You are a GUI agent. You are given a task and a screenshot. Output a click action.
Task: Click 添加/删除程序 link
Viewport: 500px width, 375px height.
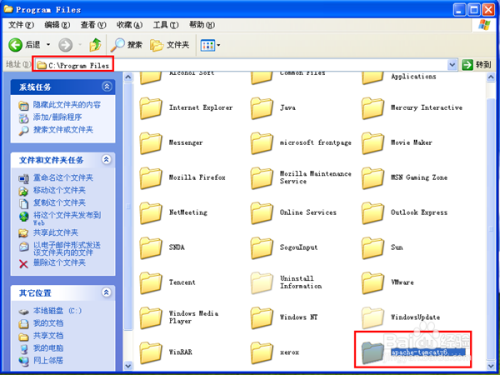[x=57, y=117]
